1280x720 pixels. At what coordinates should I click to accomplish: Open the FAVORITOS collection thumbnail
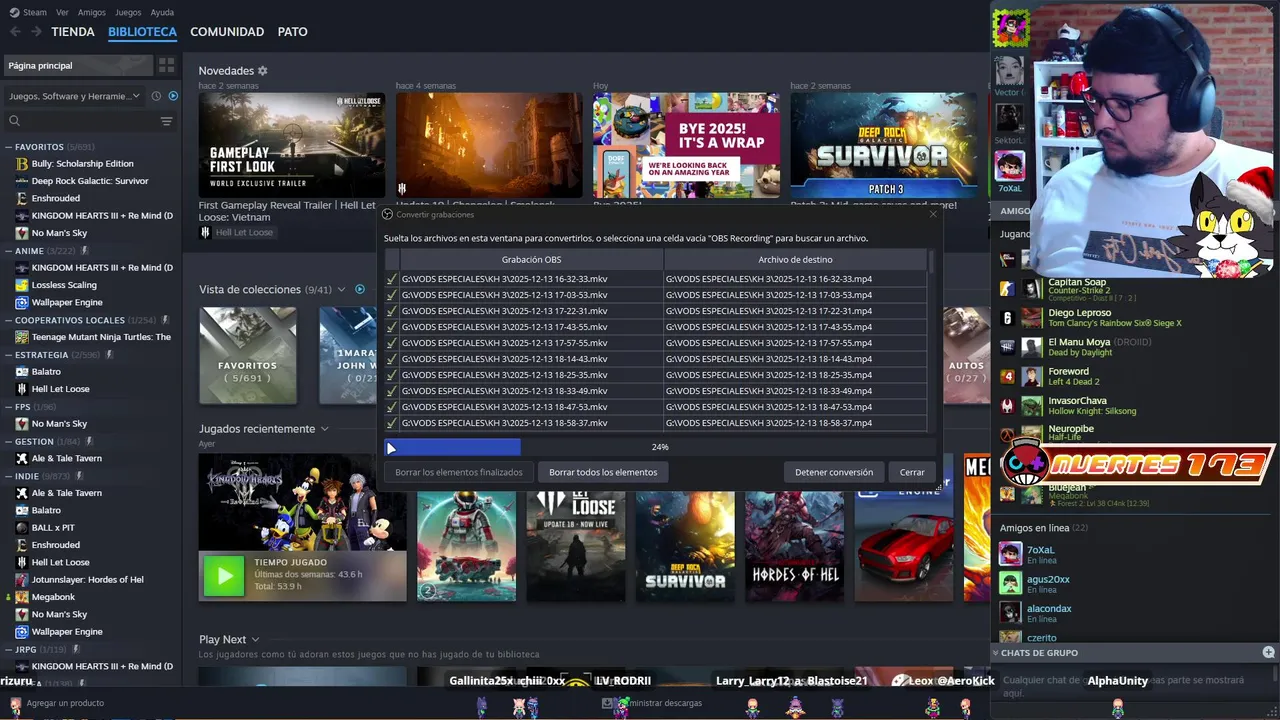click(247, 356)
